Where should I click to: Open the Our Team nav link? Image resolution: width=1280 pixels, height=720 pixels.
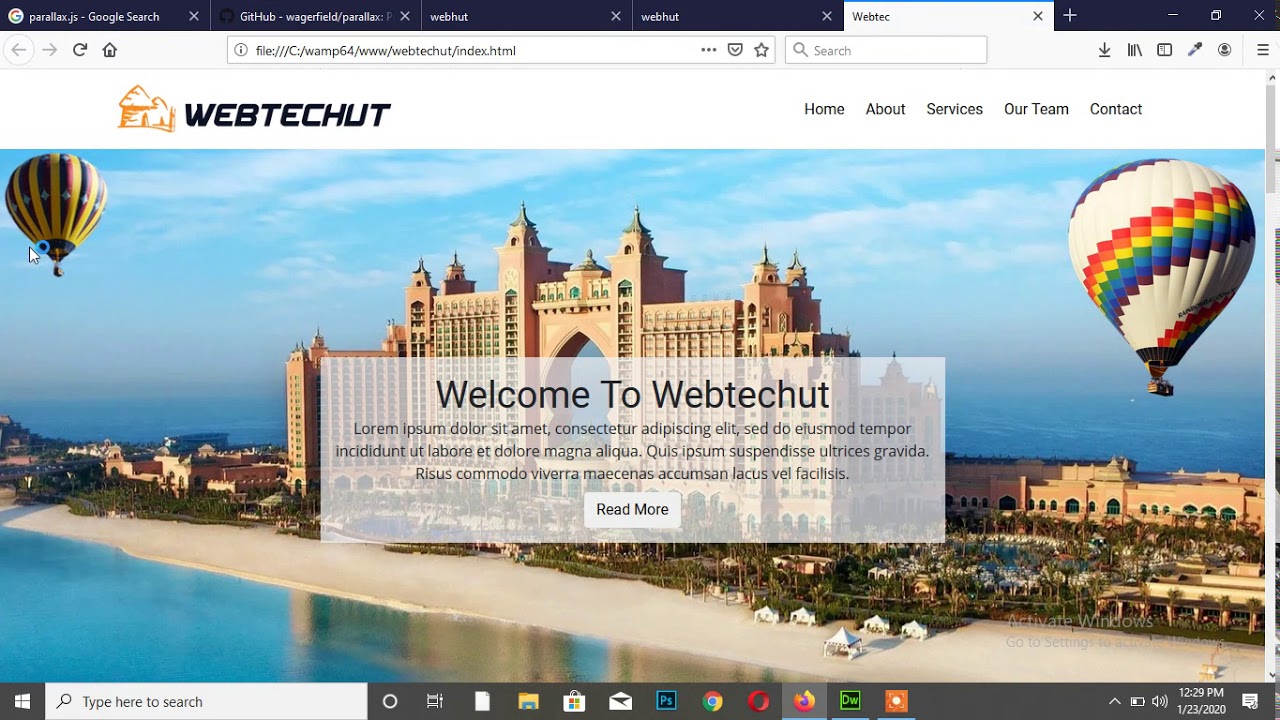tap(1036, 109)
